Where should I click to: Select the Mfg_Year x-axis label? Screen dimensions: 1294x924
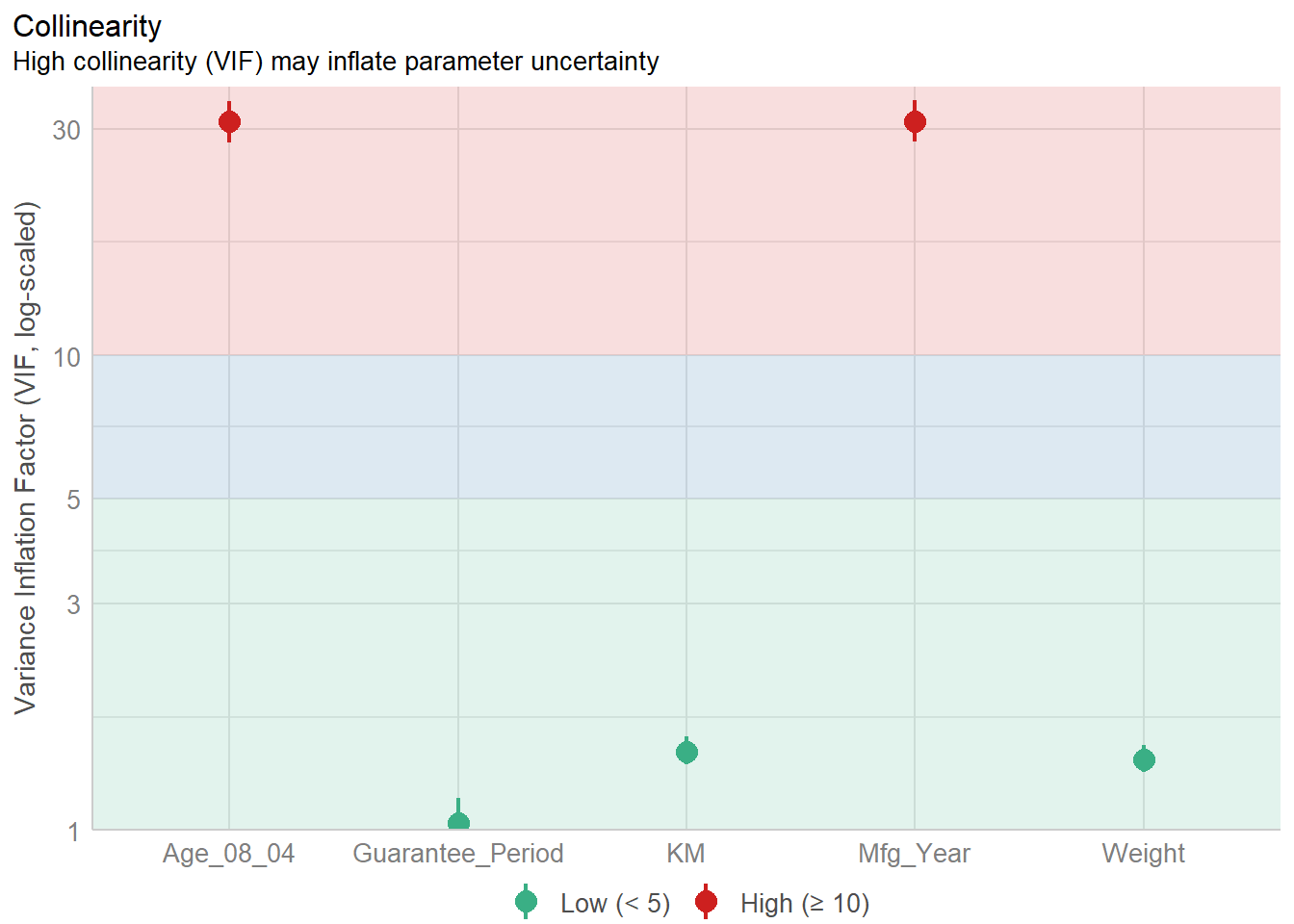coord(915,854)
